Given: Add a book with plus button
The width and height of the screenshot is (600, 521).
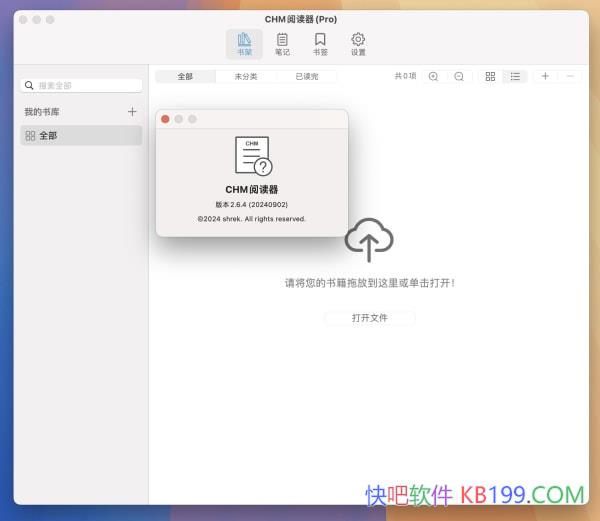Looking at the screenshot, I should tap(545, 76).
